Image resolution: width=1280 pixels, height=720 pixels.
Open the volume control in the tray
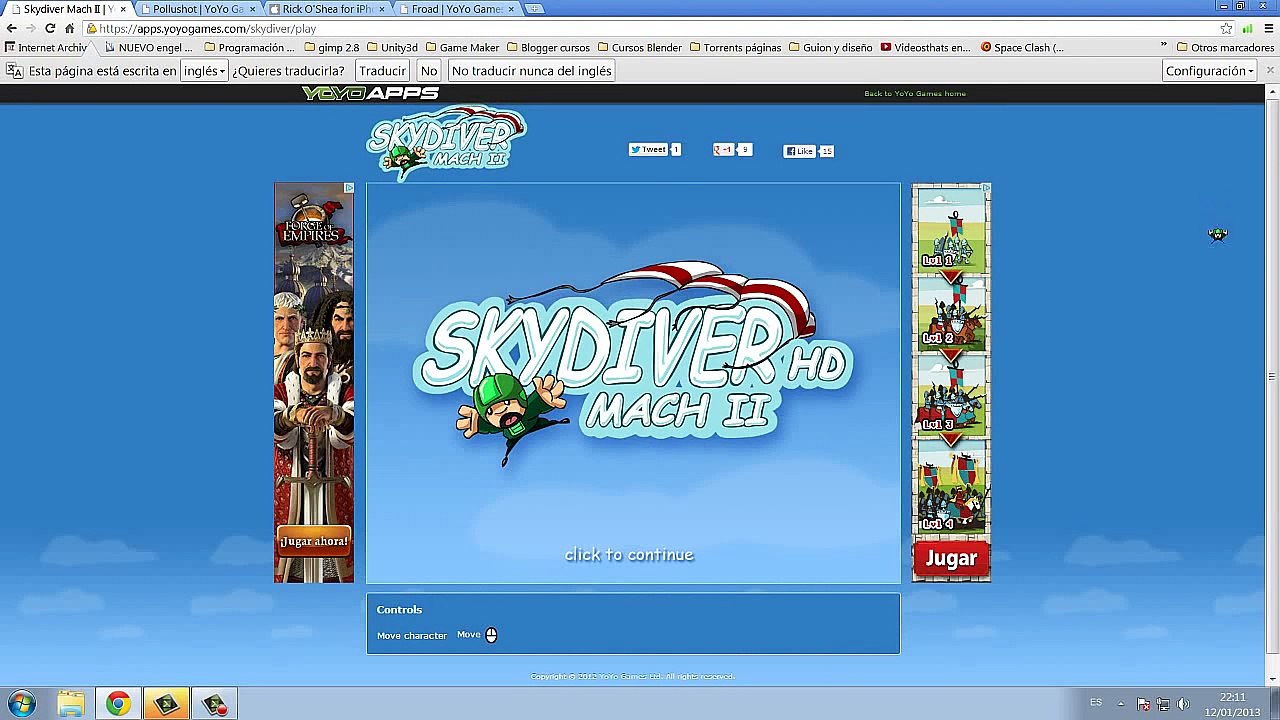coord(1184,704)
